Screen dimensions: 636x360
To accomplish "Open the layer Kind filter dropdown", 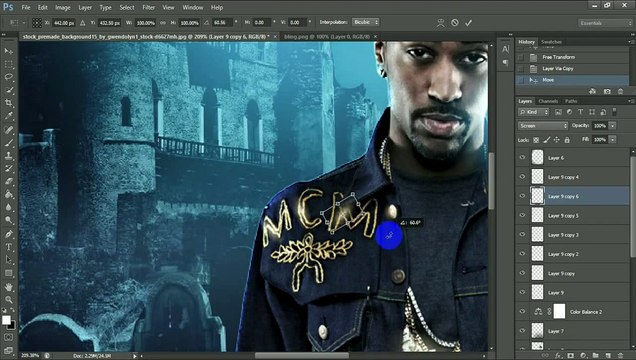I will (x=533, y=112).
